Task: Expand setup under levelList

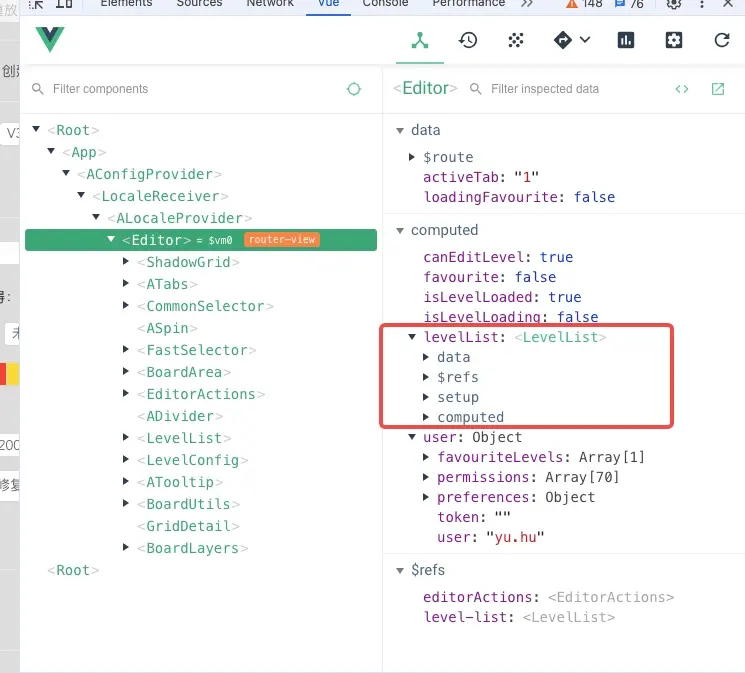Action: (426, 397)
